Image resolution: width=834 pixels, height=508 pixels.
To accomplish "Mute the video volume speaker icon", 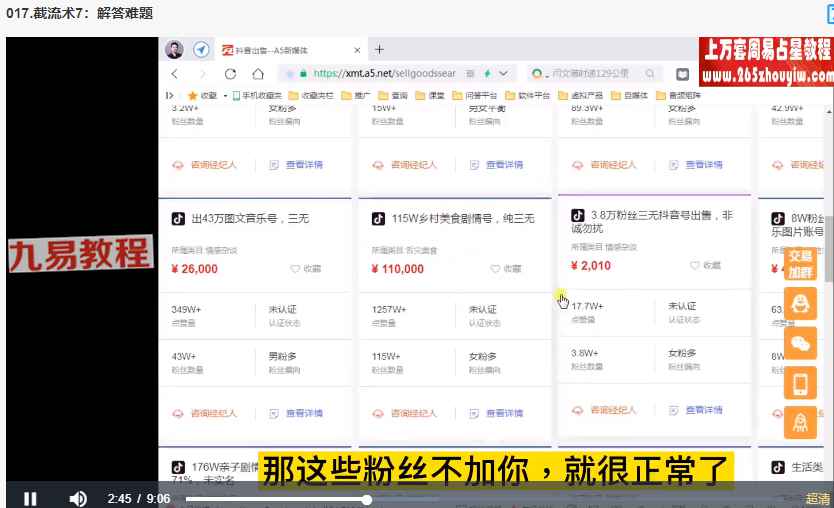I will pos(78,498).
